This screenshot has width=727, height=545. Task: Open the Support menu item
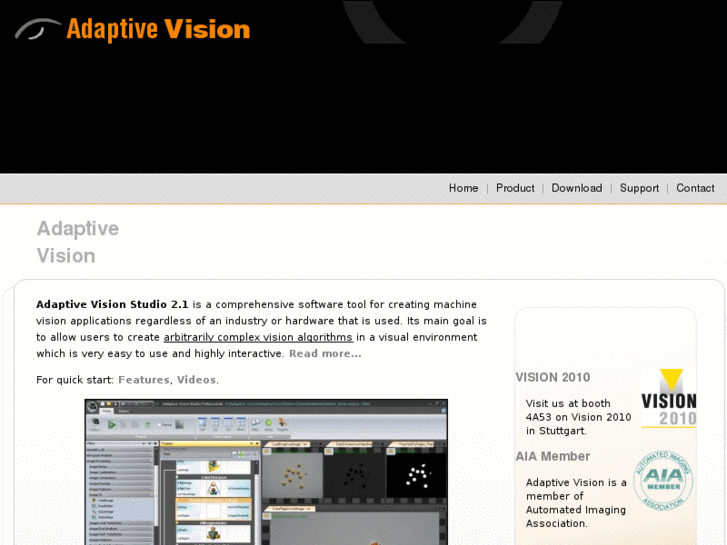[x=639, y=188]
